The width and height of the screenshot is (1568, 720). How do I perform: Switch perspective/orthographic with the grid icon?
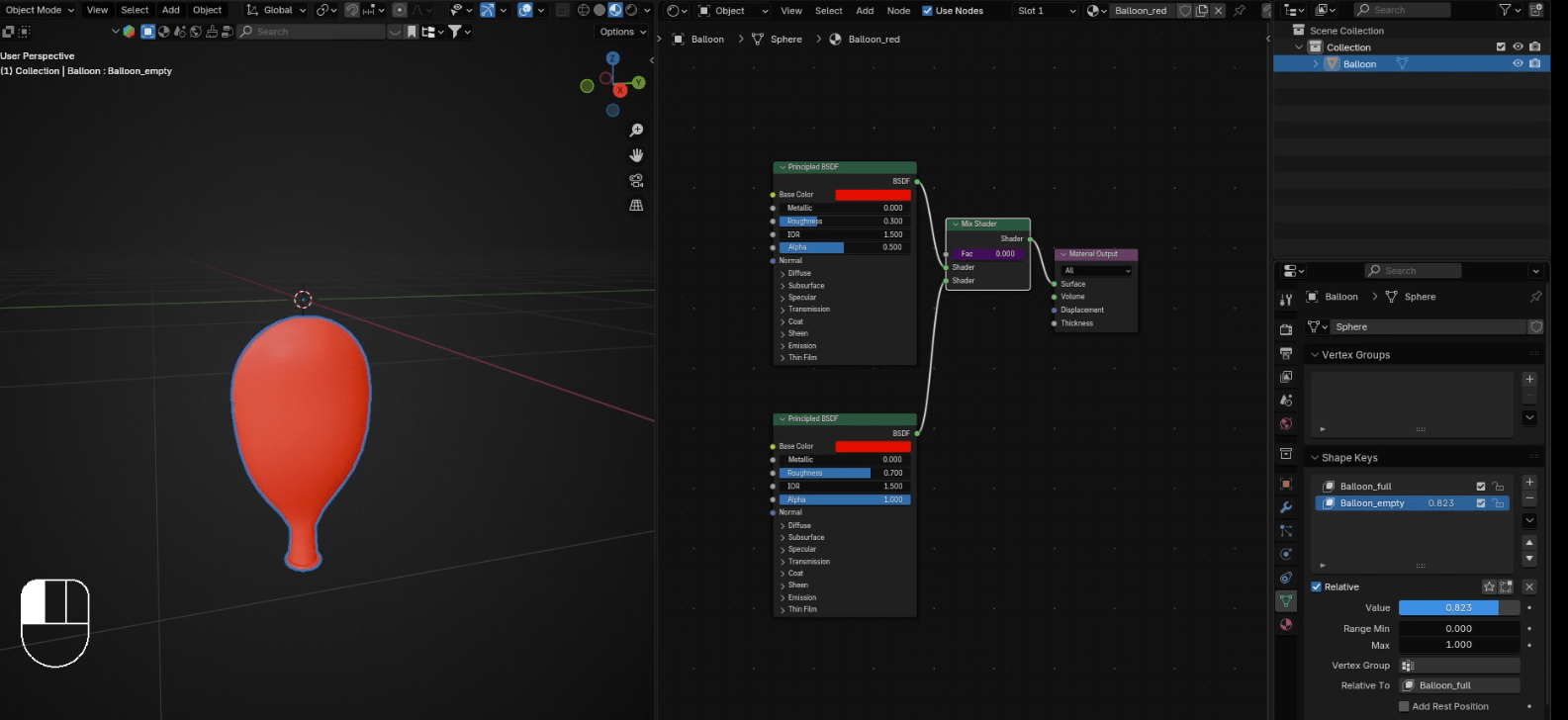click(636, 206)
